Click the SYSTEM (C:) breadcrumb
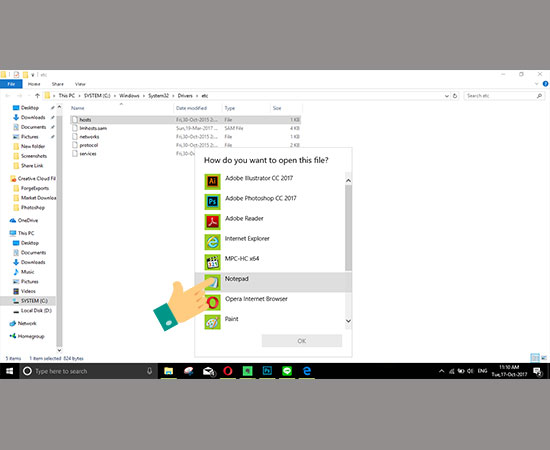 [x=97, y=96]
